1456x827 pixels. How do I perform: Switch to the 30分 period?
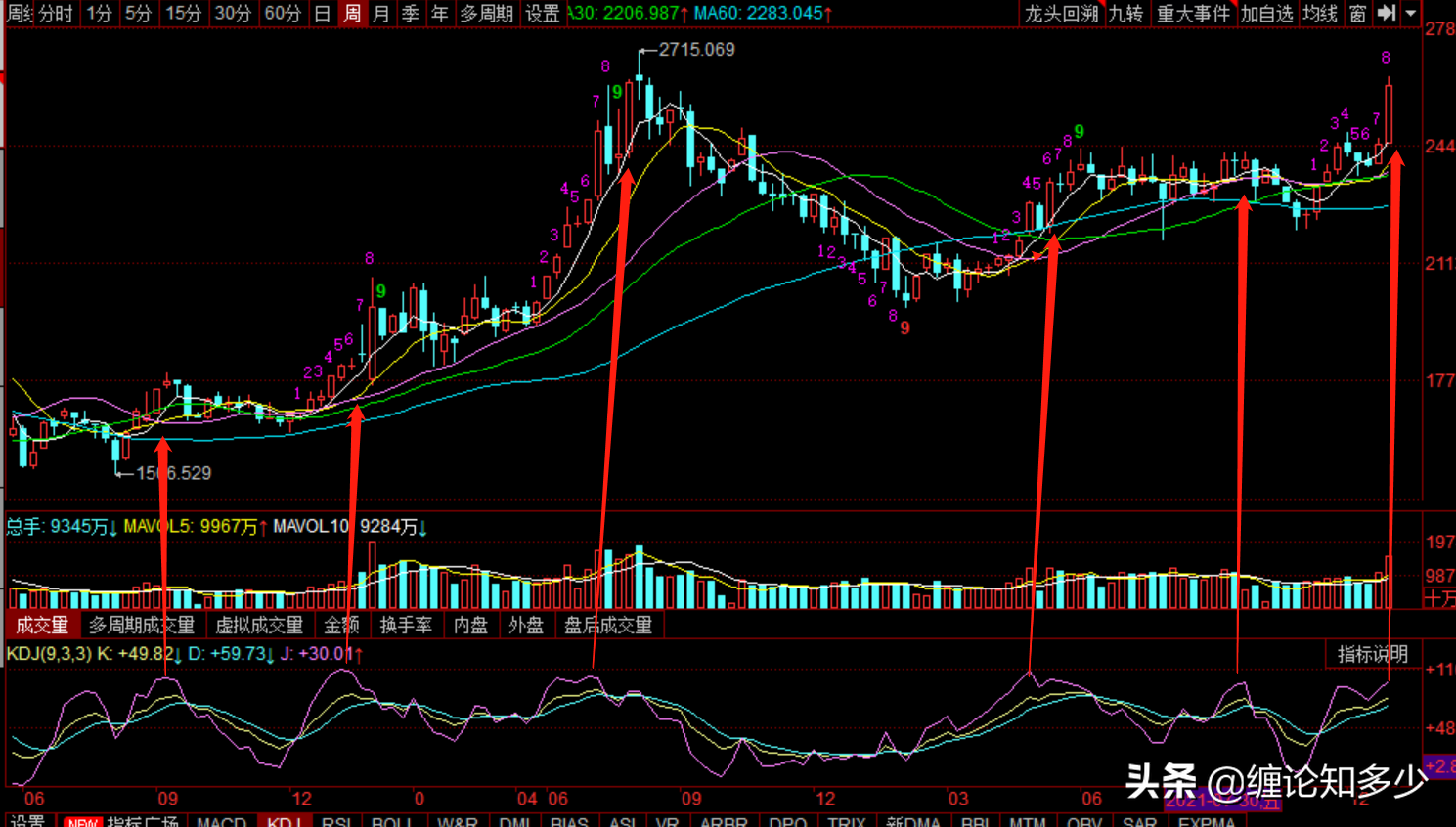click(x=233, y=13)
